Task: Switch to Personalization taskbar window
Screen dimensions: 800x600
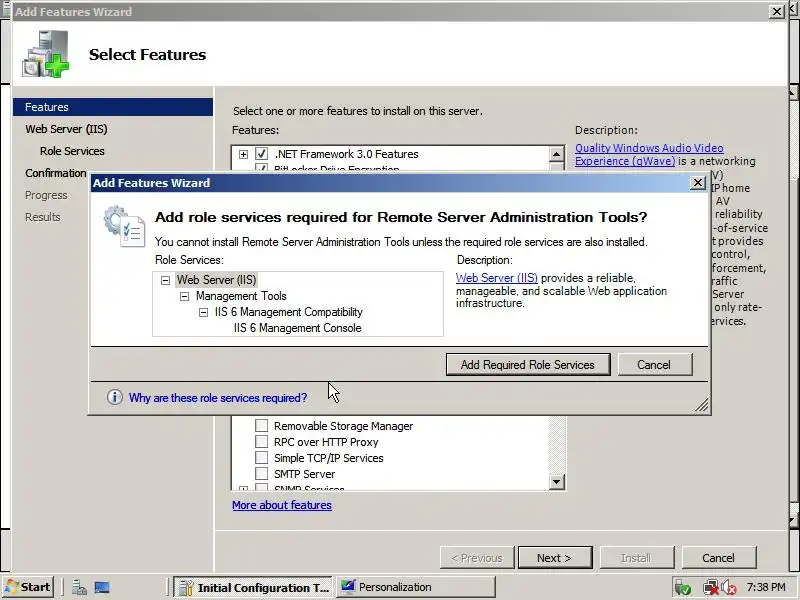Action: [x=415, y=587]
